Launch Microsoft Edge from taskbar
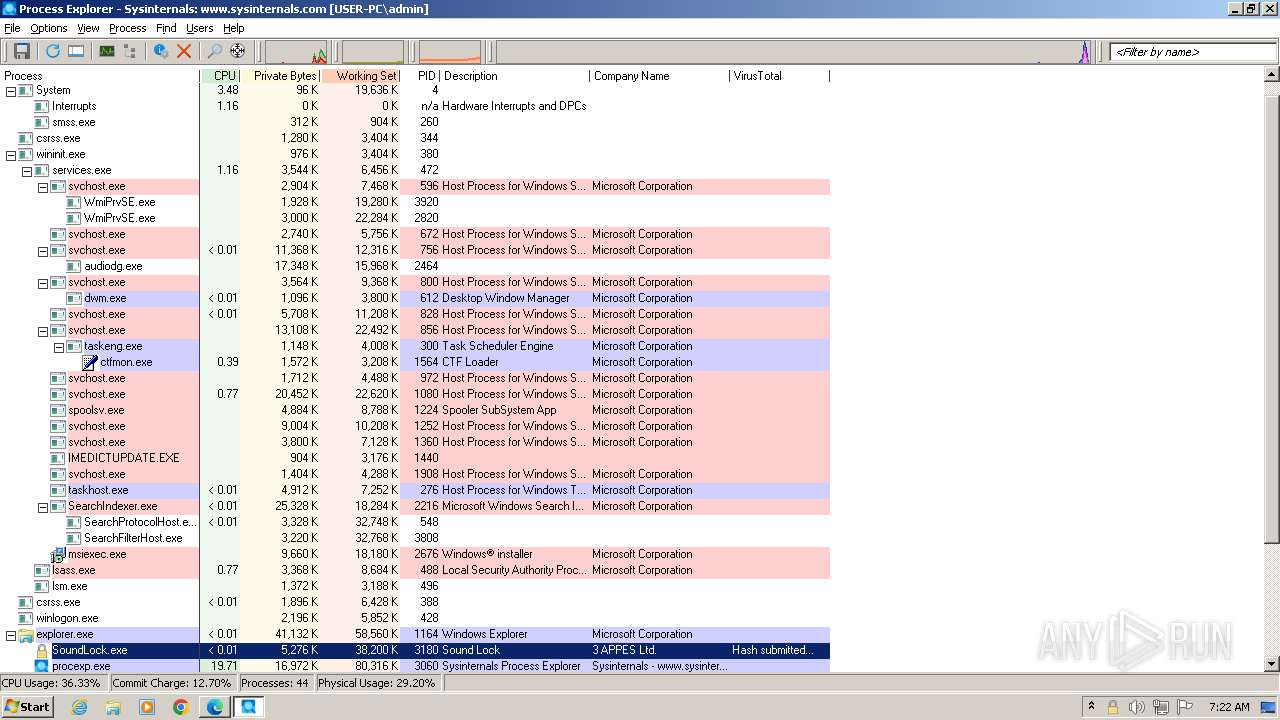 (215, 707)
